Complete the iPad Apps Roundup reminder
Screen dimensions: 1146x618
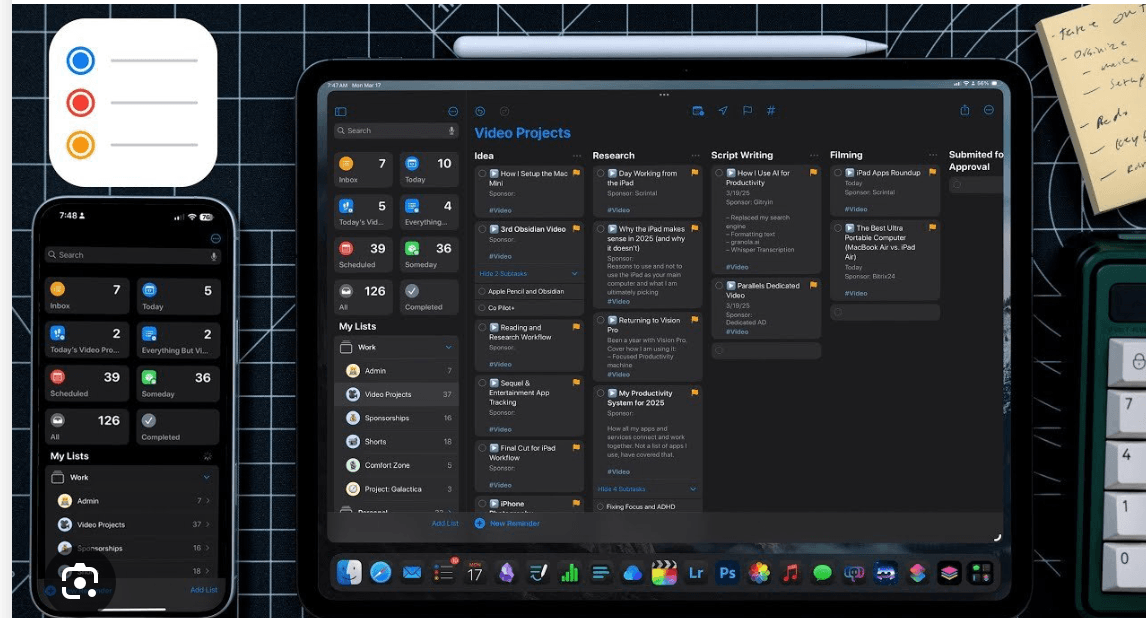click(x=838, y=173)
